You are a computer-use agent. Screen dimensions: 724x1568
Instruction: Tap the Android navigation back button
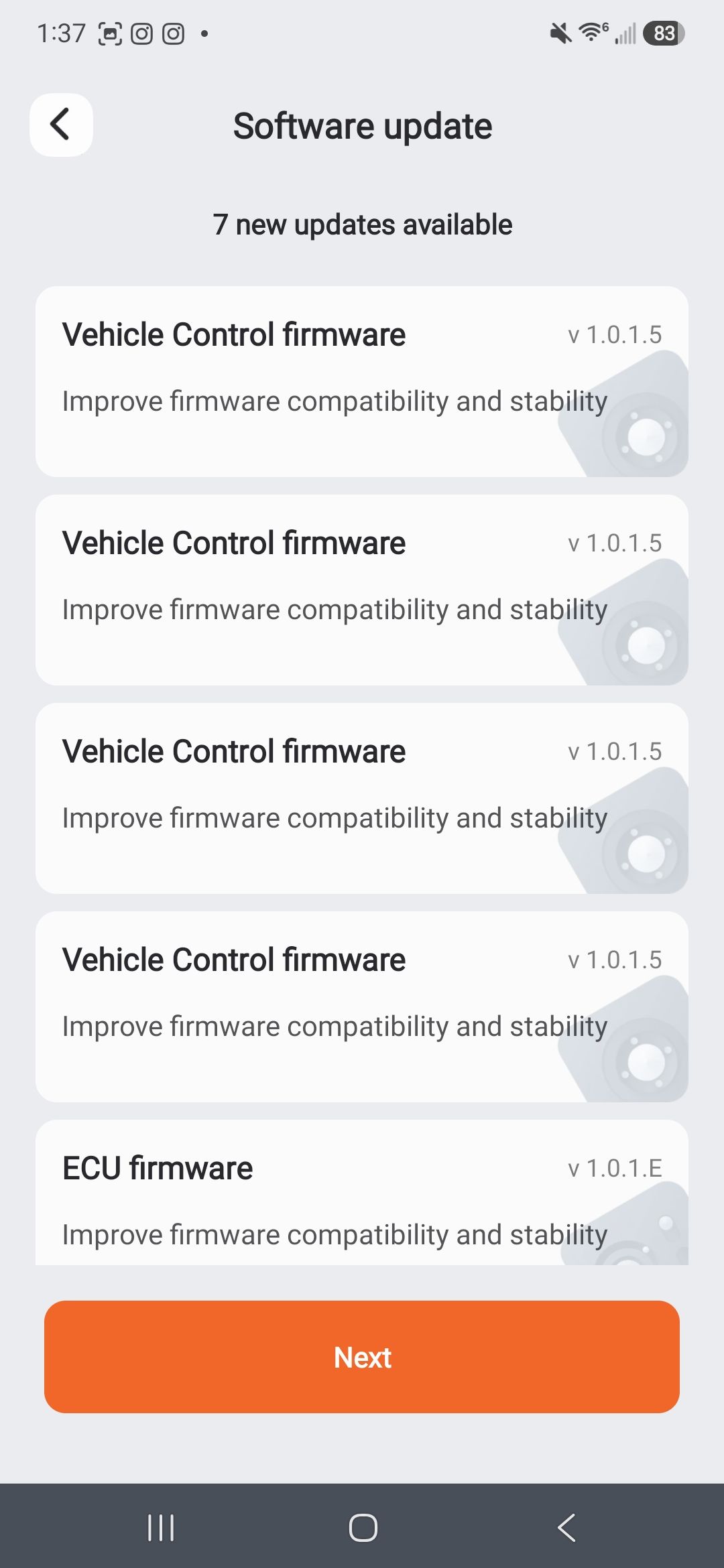click(x=566, y=1528)
